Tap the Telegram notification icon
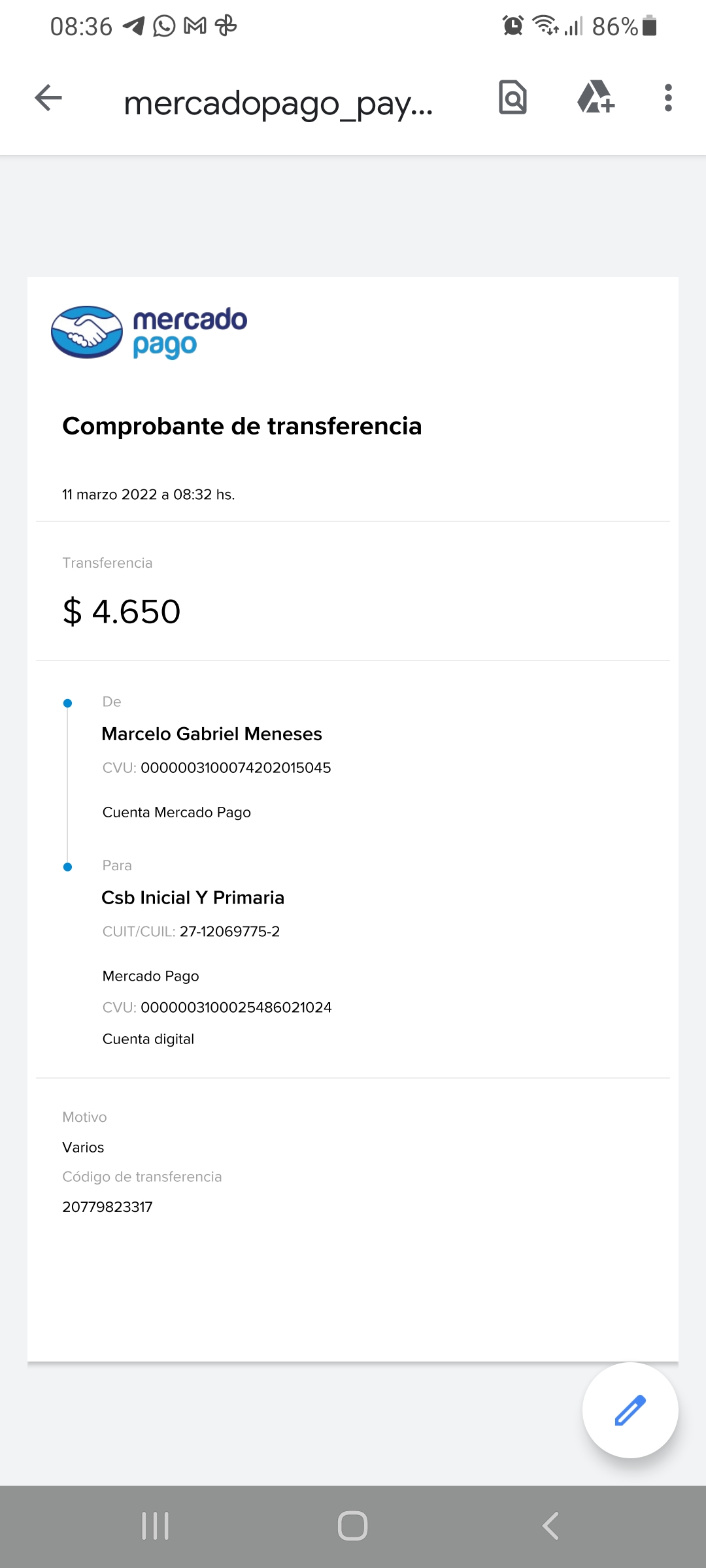Viewport: 706px width, 1568px height. click(134, 26)
